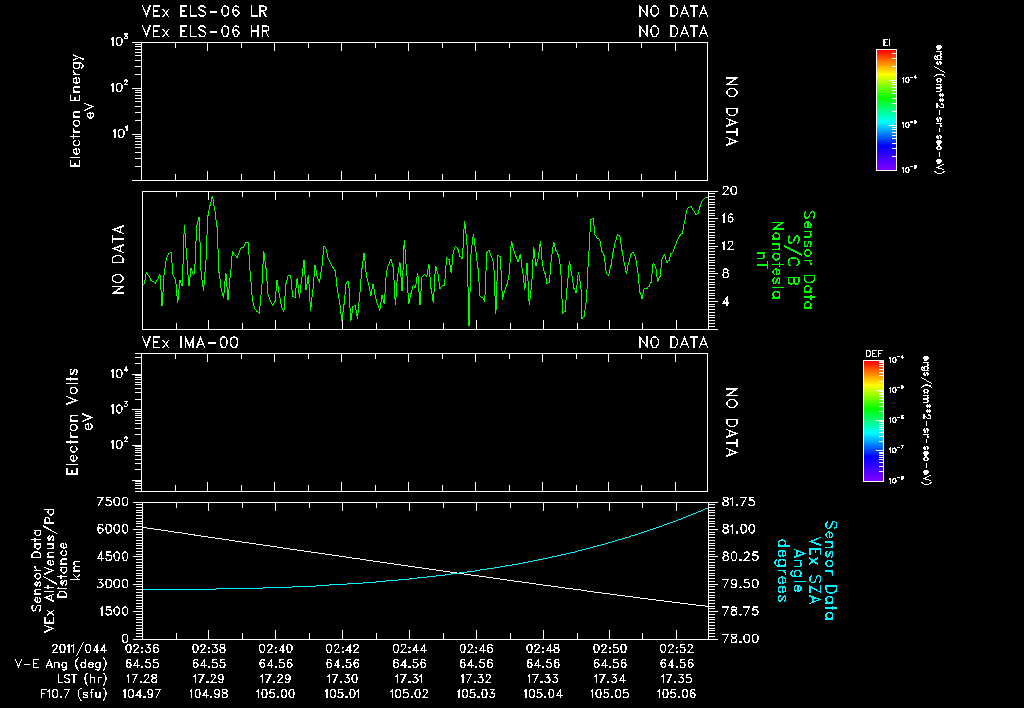Click the F10.7 value 105.04
Viewport: 1024px width, 708px height.
coord(543,694)
